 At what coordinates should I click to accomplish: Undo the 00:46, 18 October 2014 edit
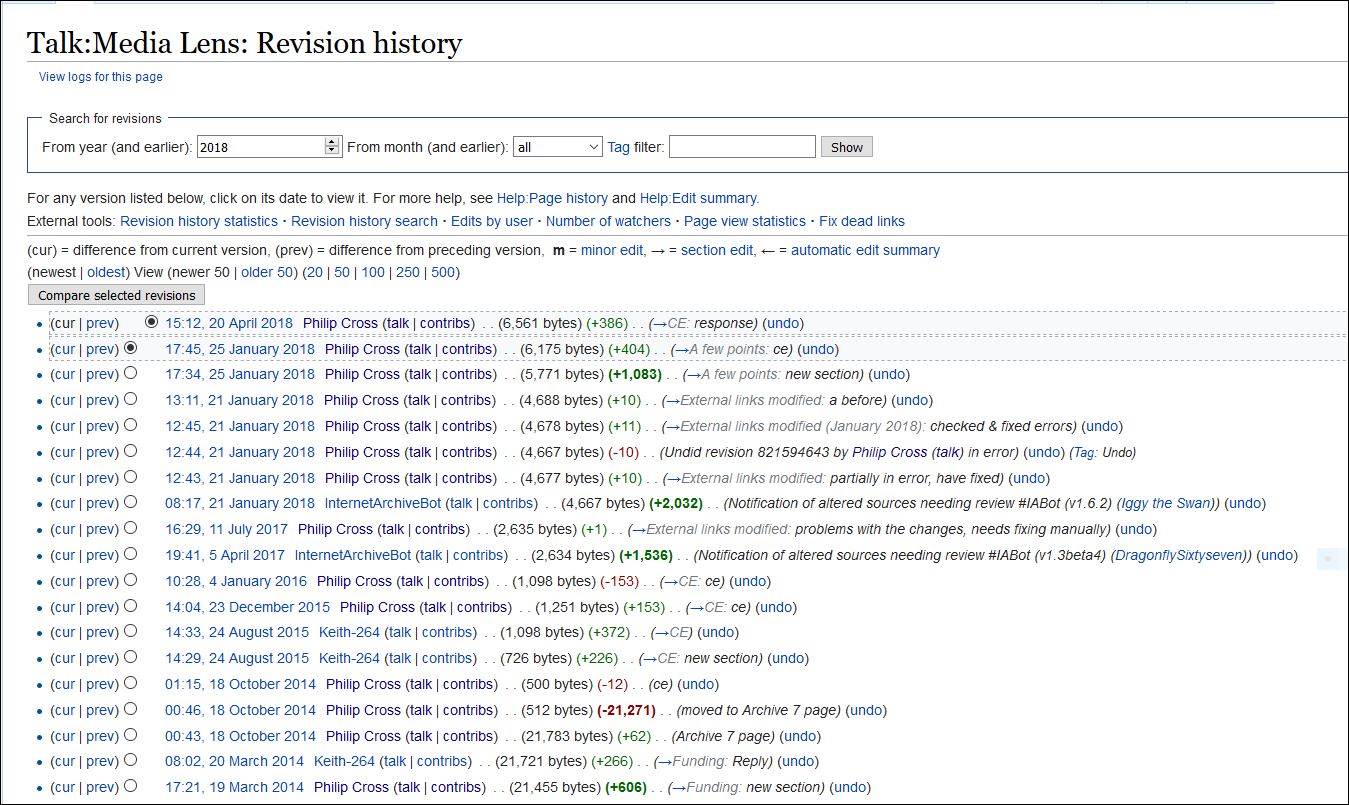click(866, 710)
